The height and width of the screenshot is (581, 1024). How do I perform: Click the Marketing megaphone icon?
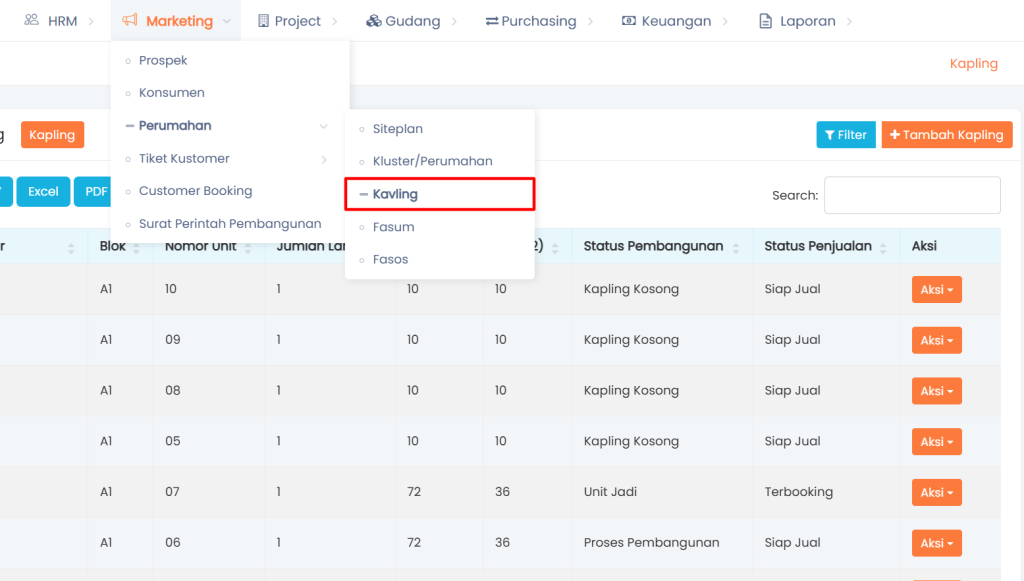click(130, 21)
